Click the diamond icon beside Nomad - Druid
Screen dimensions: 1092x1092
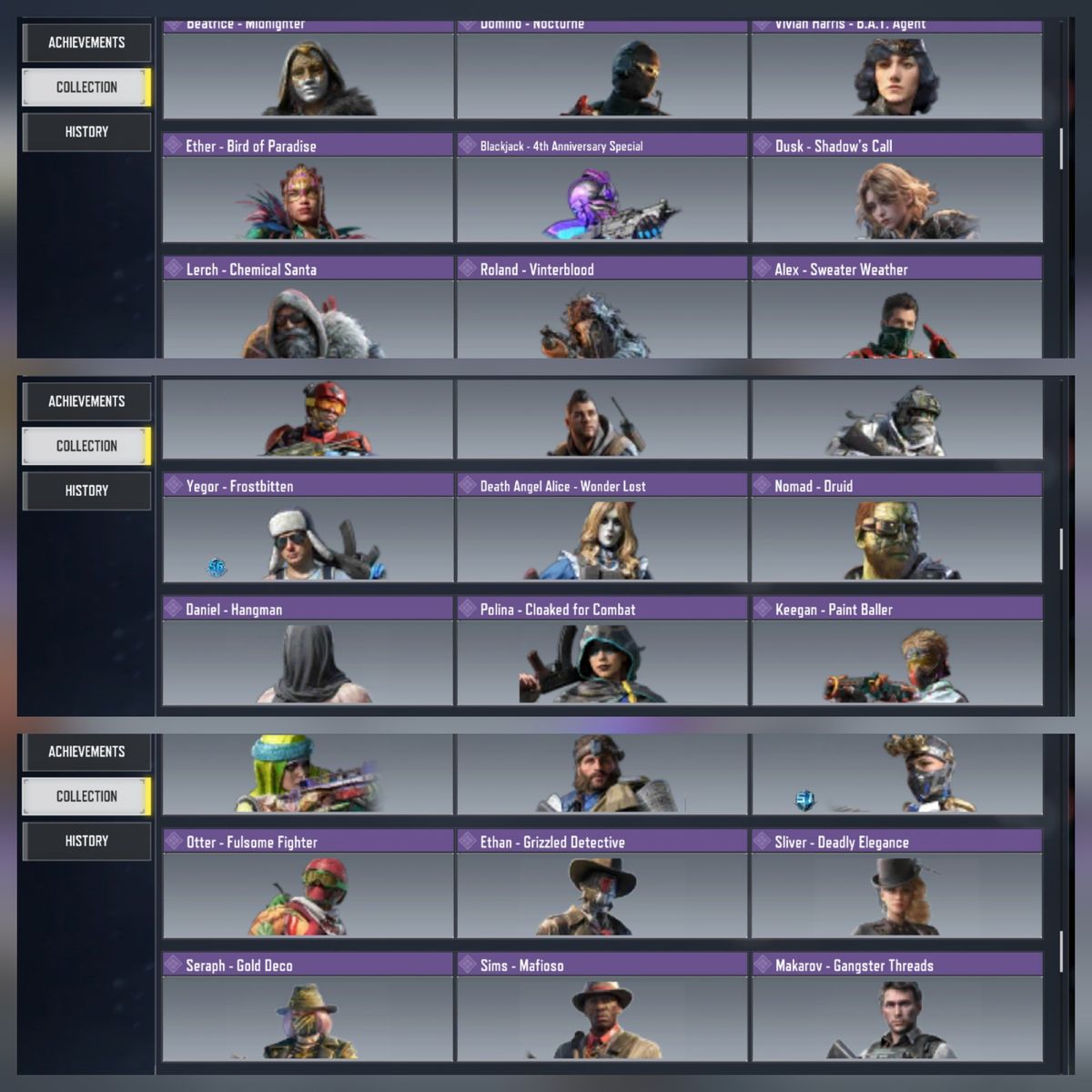tap(762, 485)
